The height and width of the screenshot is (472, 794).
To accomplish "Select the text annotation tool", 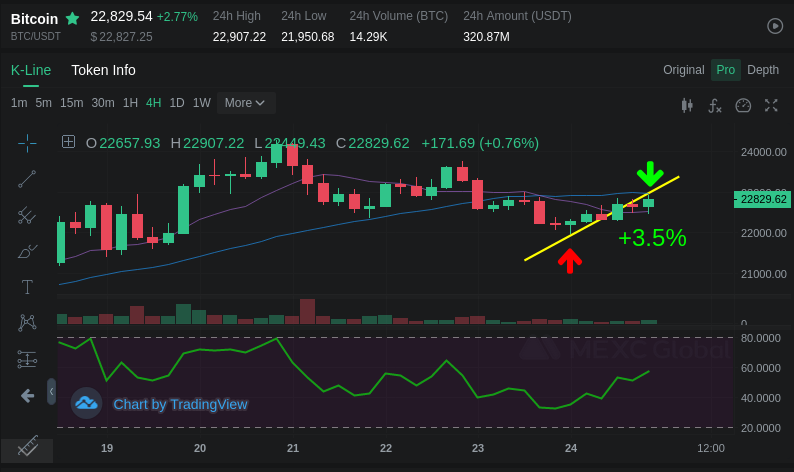I will (x=27, y=287).
